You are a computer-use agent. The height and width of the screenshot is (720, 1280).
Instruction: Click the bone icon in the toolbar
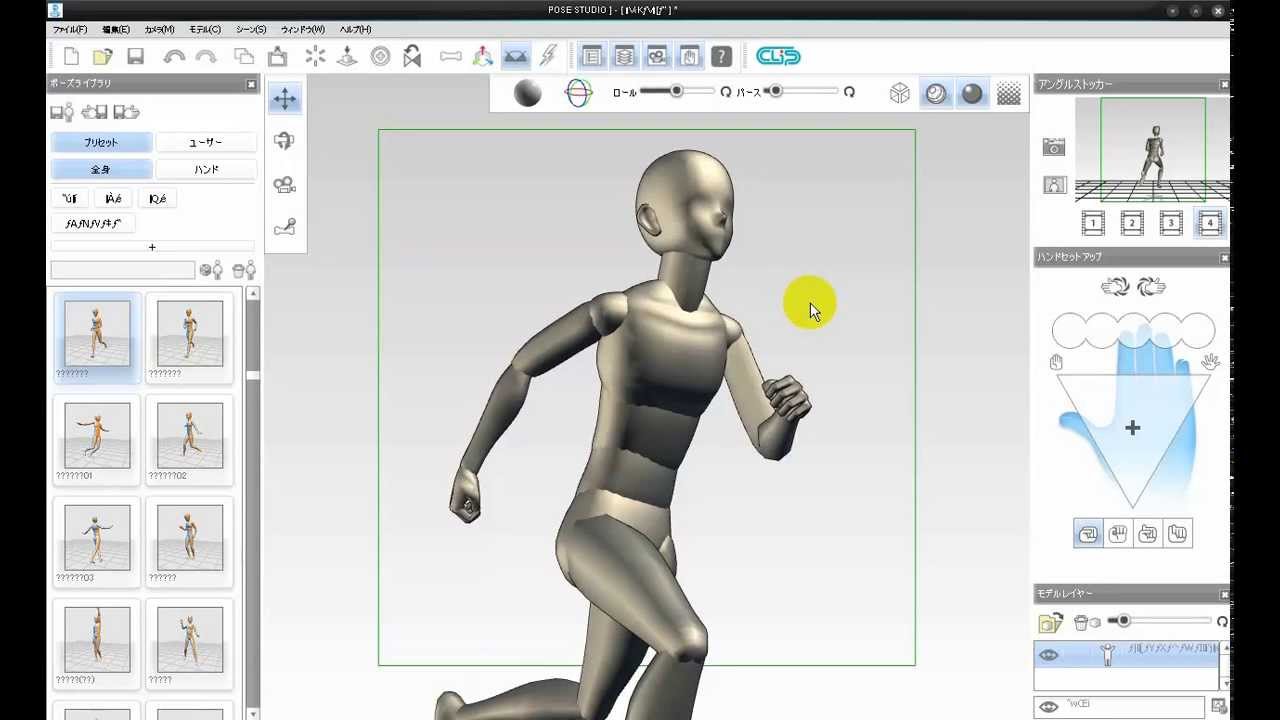[x=451, y=57]
